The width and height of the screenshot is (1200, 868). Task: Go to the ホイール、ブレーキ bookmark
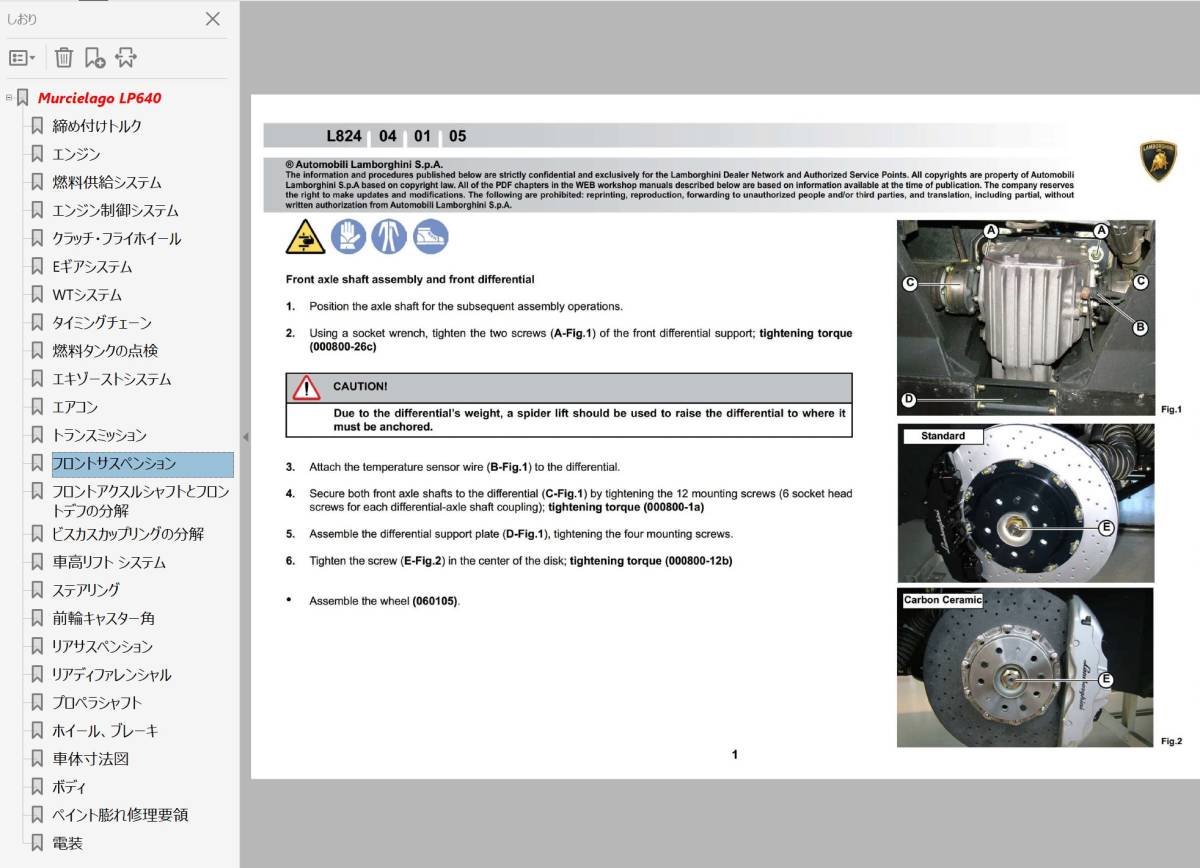click(x=105, y=730)
